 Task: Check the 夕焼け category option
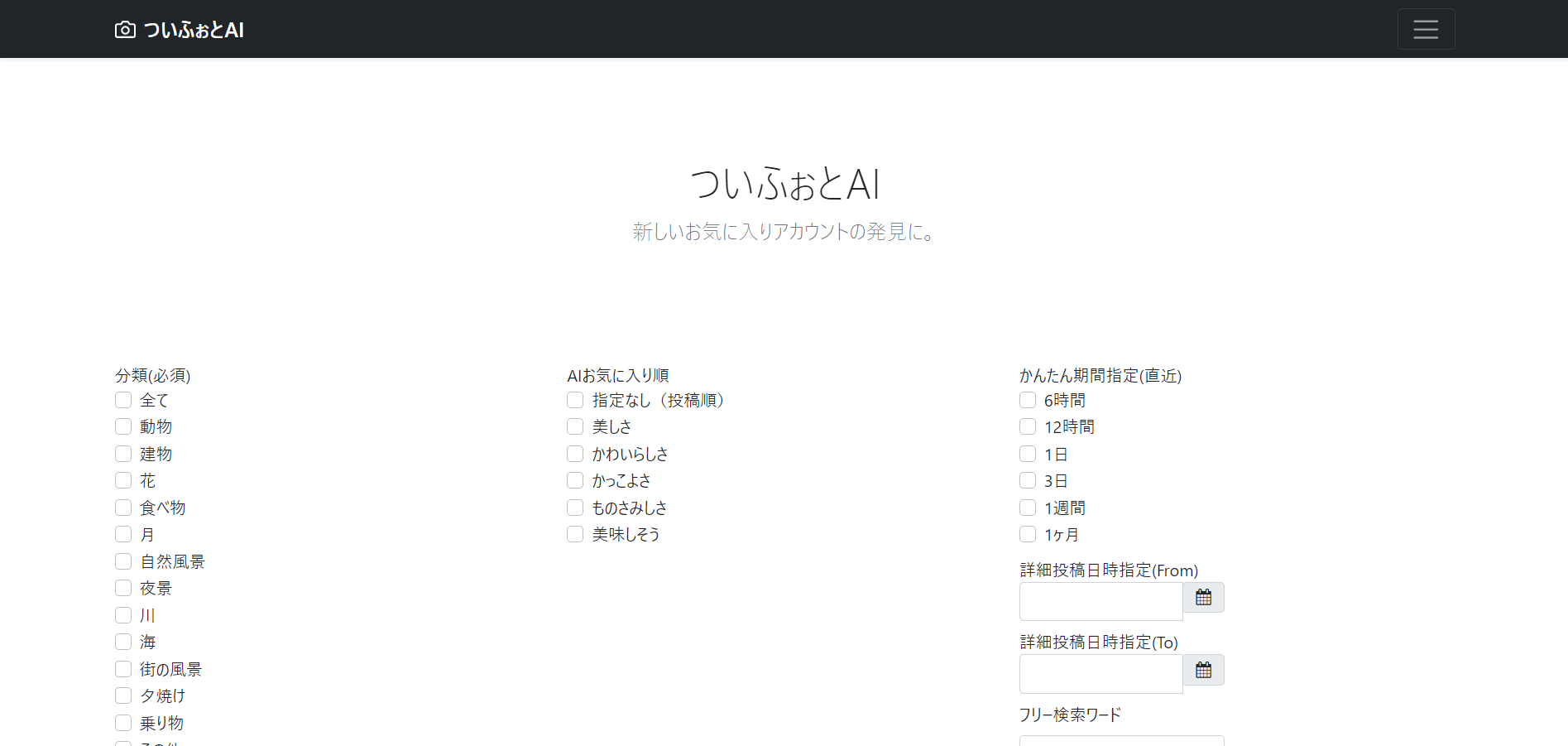tap(122, 695)
